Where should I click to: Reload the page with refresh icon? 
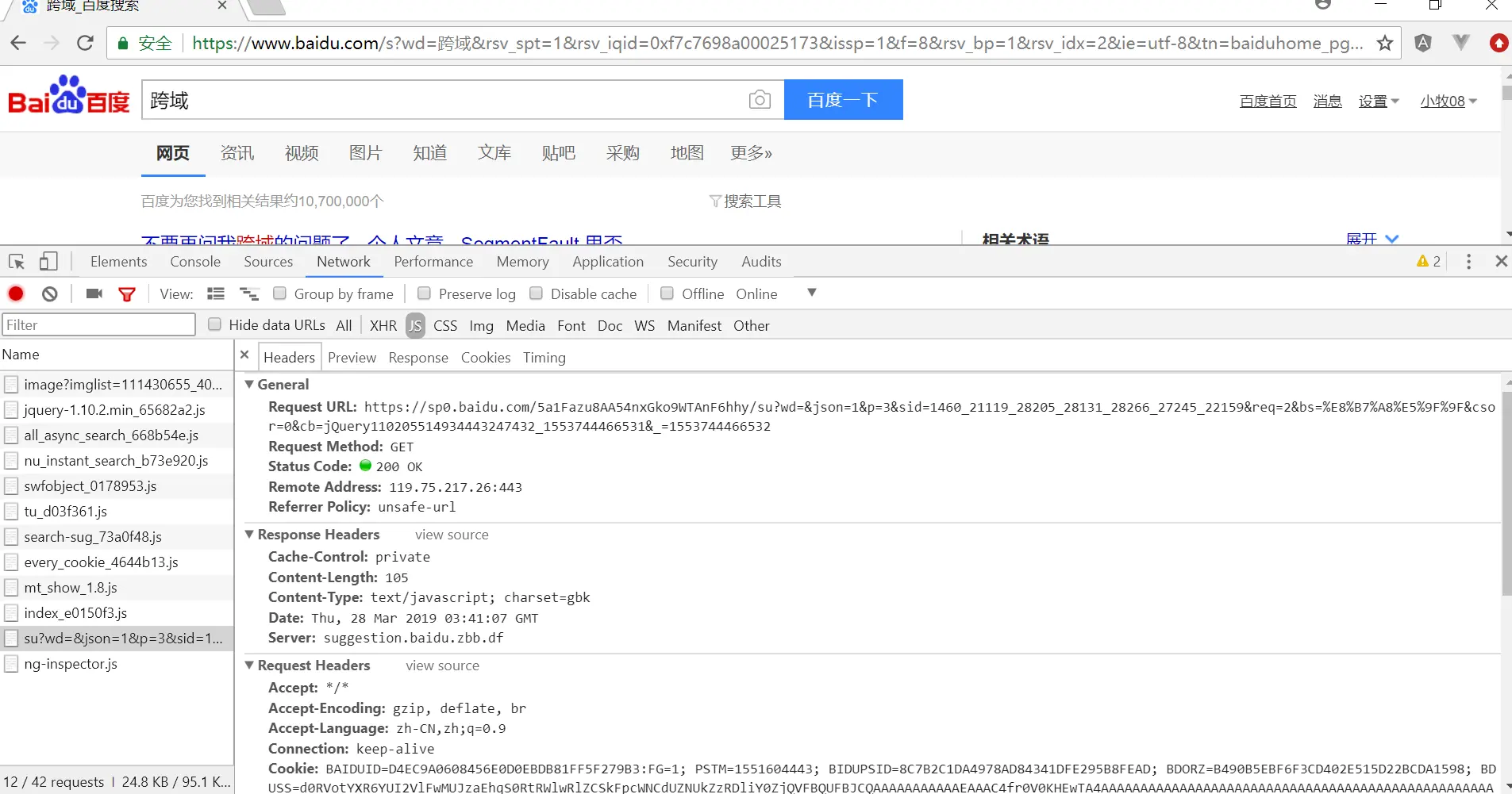point(86,43)
